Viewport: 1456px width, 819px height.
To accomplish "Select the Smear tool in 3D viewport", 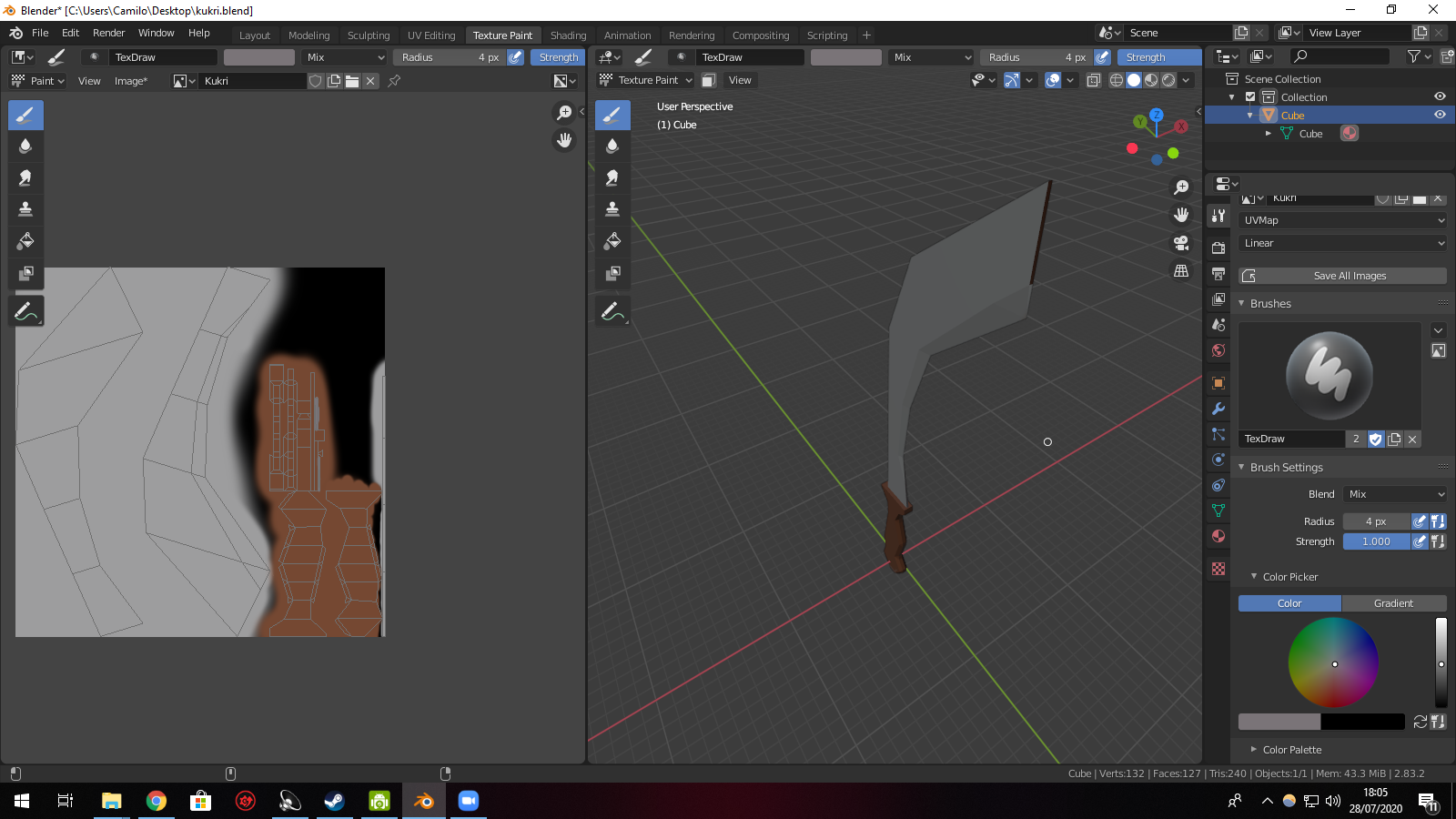I will (x=612, y=177).
